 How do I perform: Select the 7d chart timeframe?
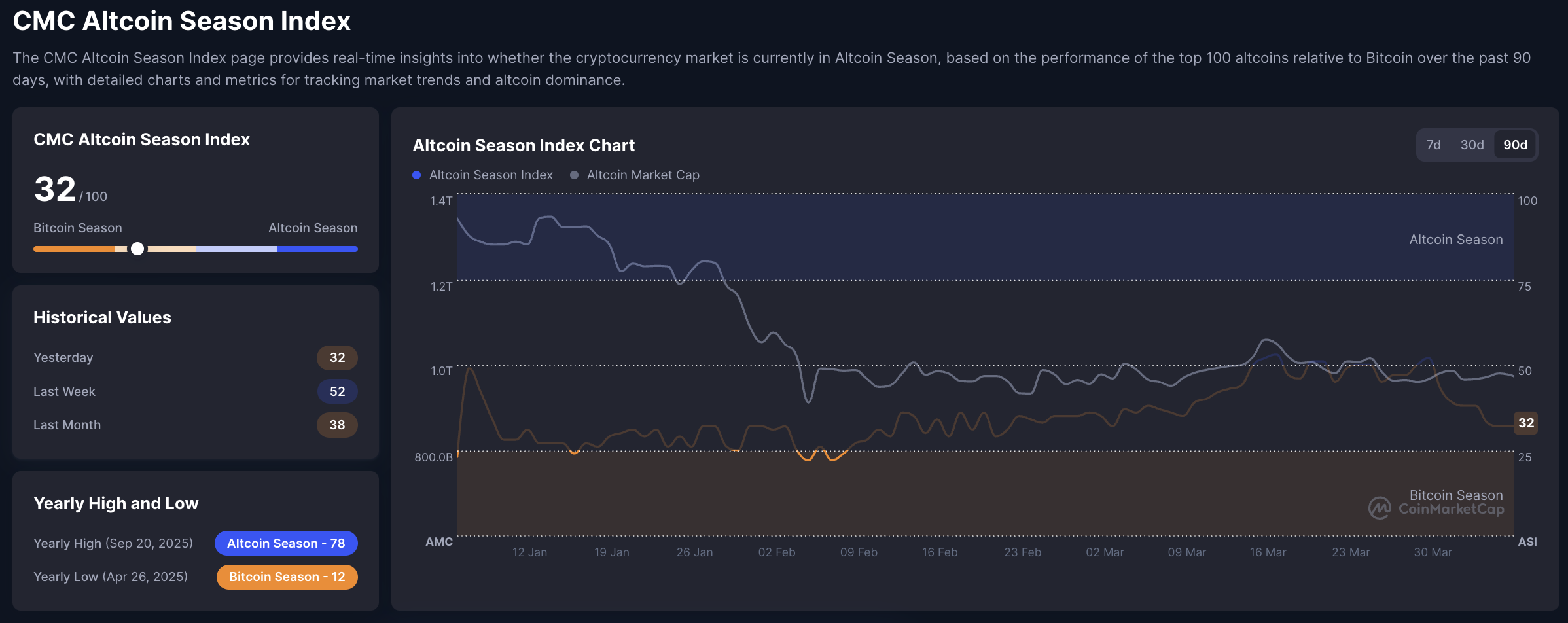pyautogui.click(x=1434, y=145)
